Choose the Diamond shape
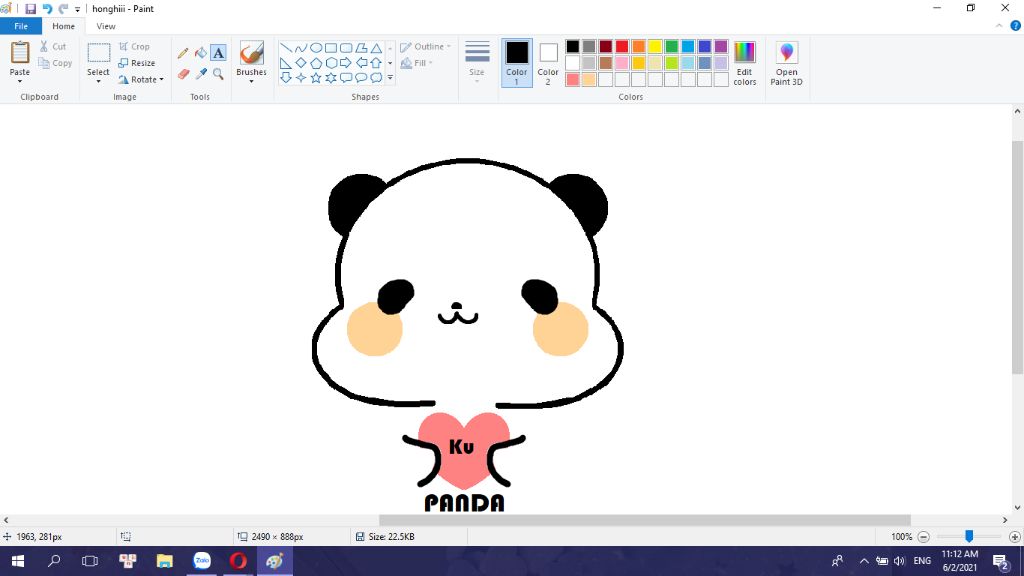The image size is (1024, 576). coord(300,63)
